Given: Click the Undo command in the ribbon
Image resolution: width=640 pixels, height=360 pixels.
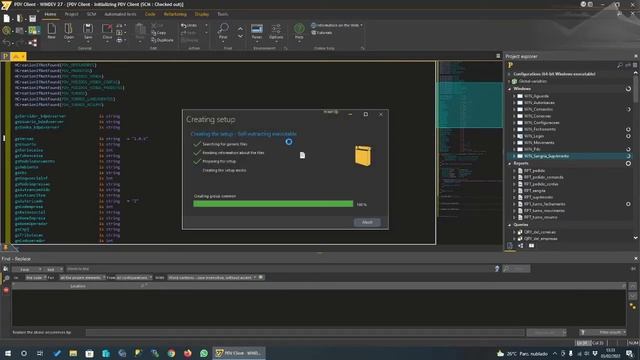Looking at the screenshot, I should (x=189, y=25).
